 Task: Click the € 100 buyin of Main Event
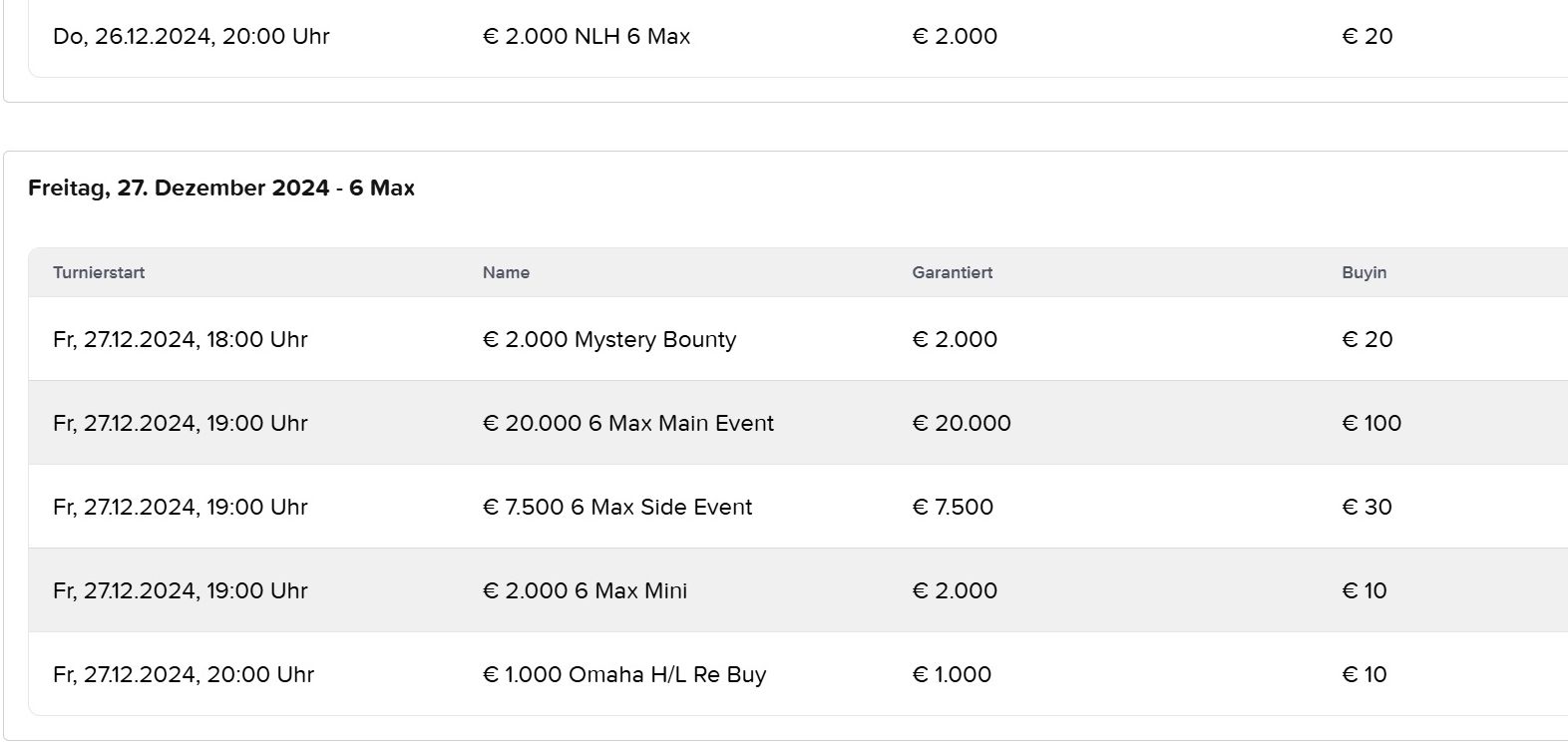1371,423
